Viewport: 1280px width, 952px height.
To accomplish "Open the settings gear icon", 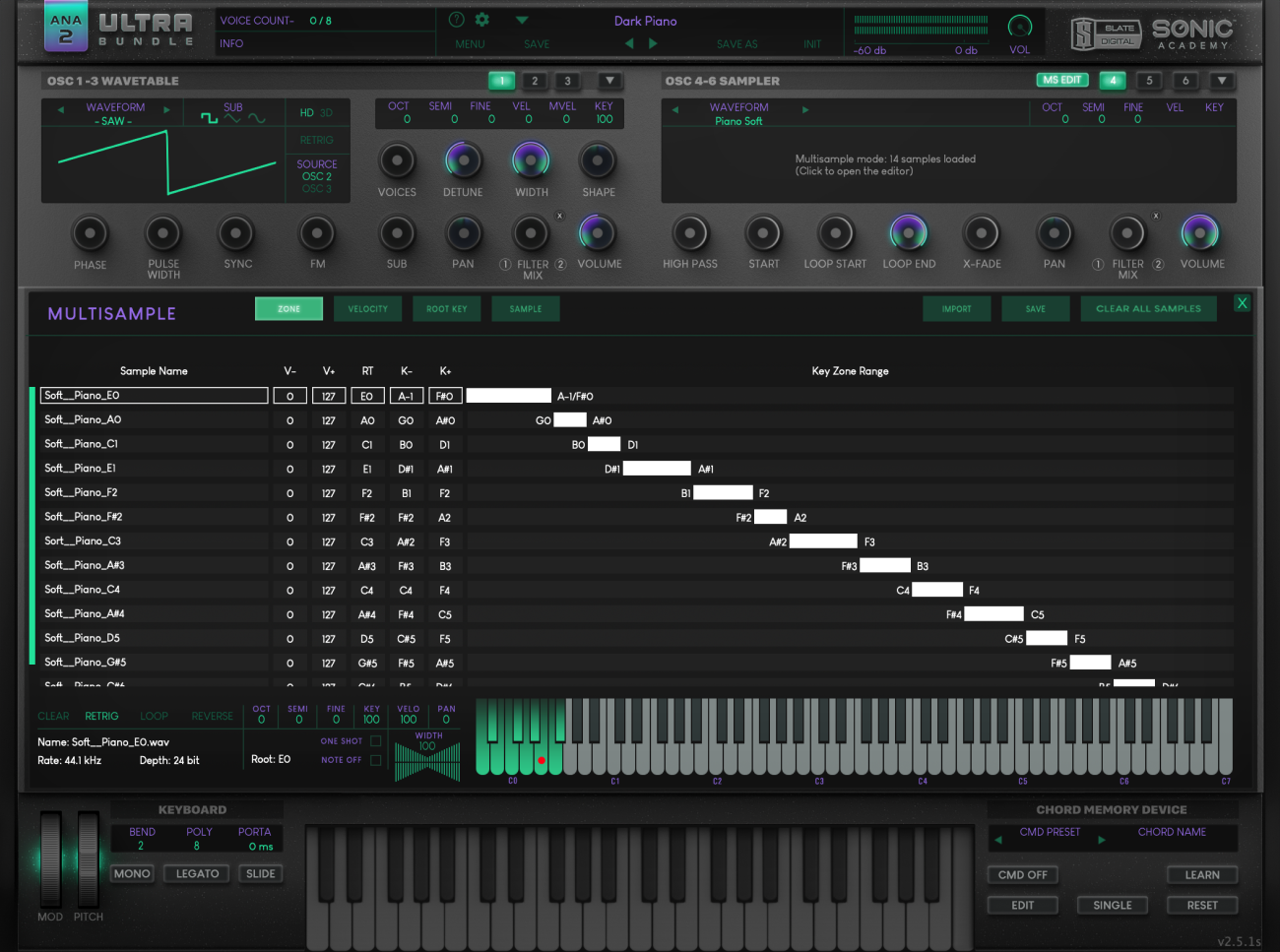I will click(481, 20).
